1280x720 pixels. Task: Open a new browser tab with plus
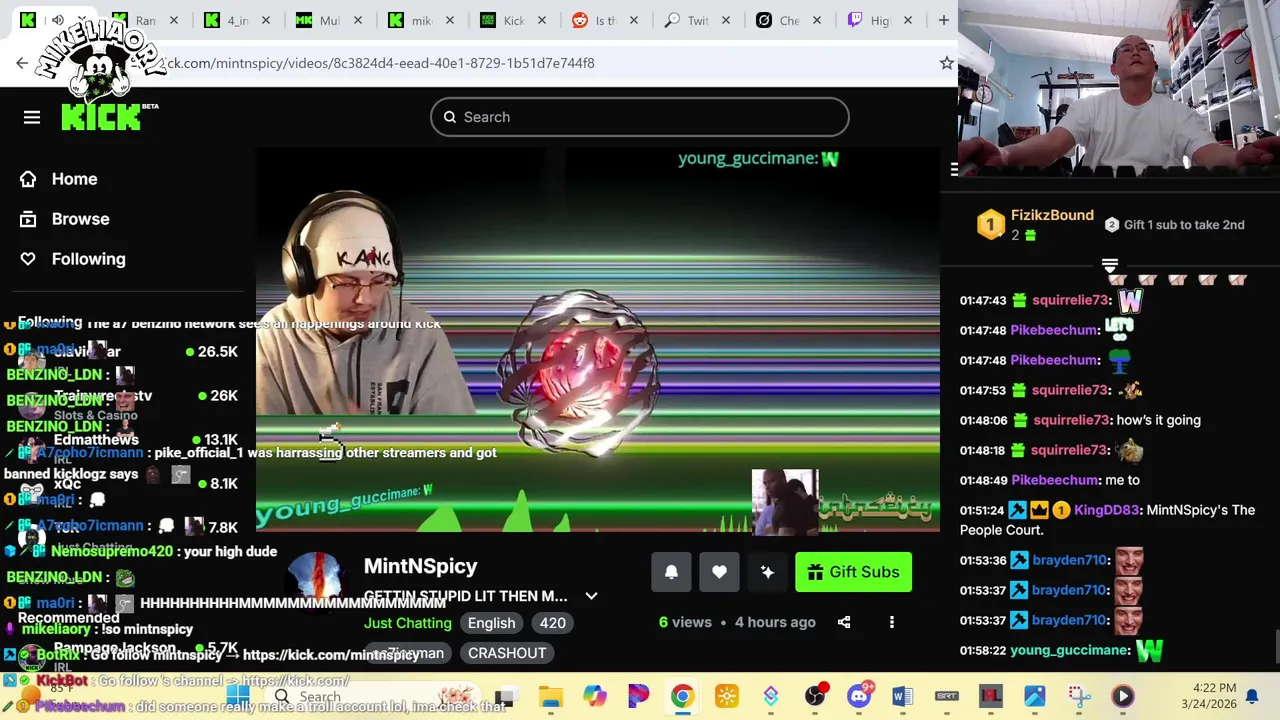click(x=943, y=20)
